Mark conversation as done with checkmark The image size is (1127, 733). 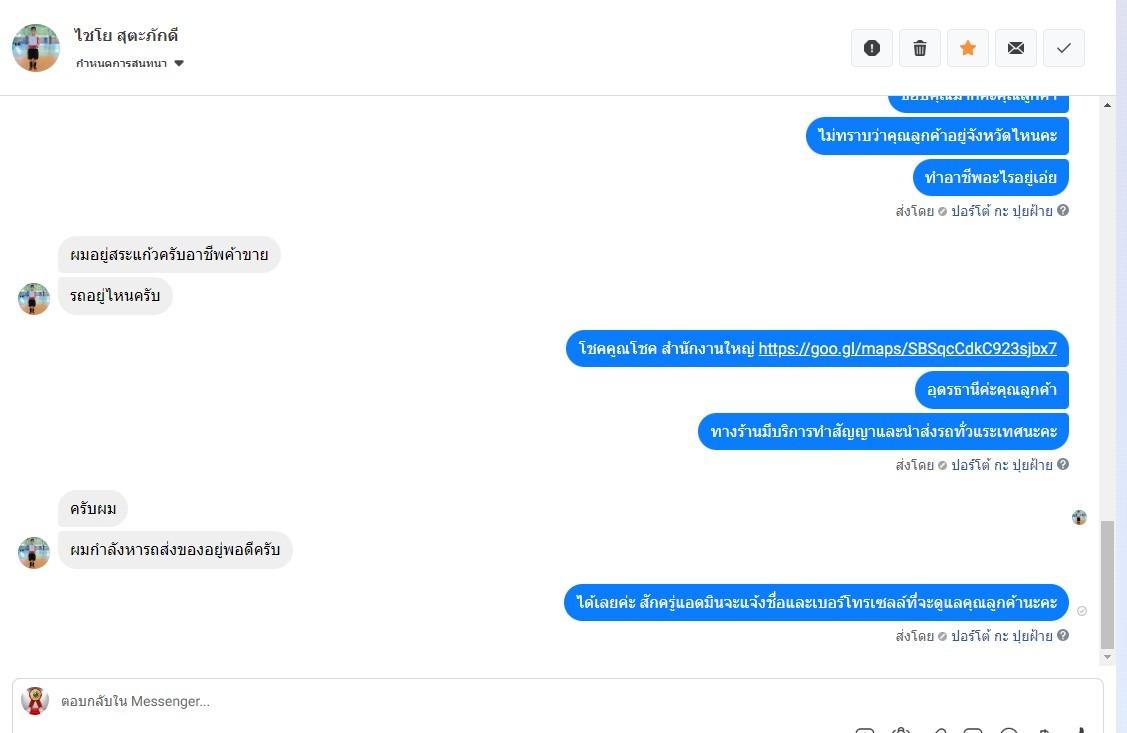(x=1064, y=48)
